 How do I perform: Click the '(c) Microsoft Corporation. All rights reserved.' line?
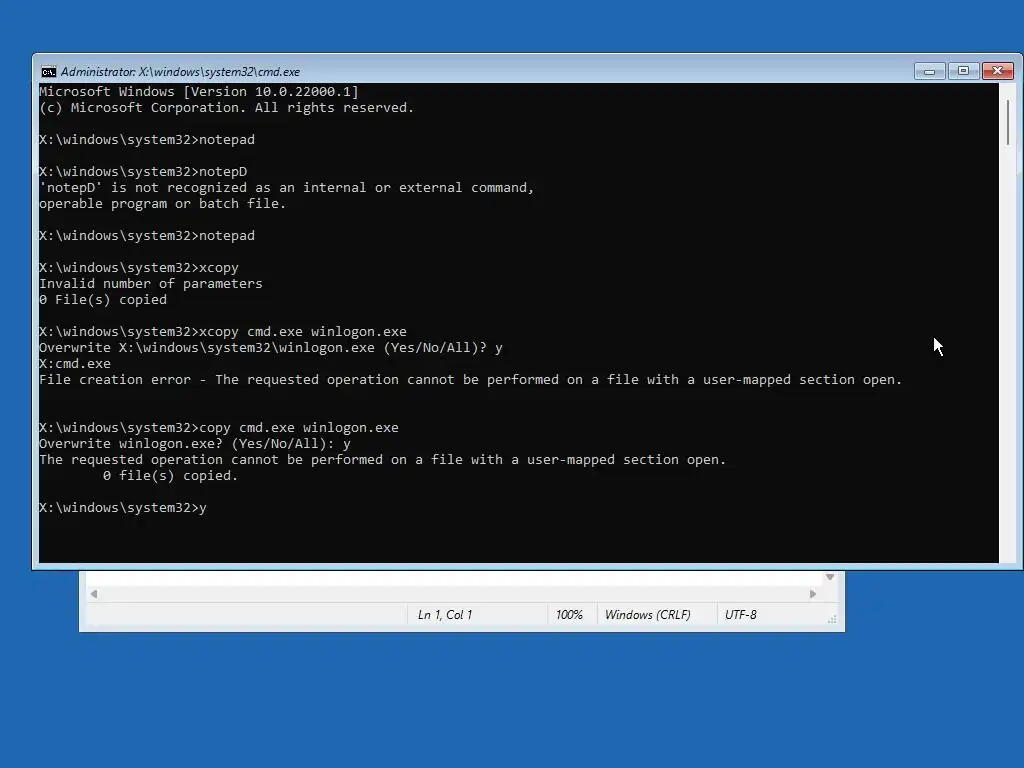click(227, 108)
